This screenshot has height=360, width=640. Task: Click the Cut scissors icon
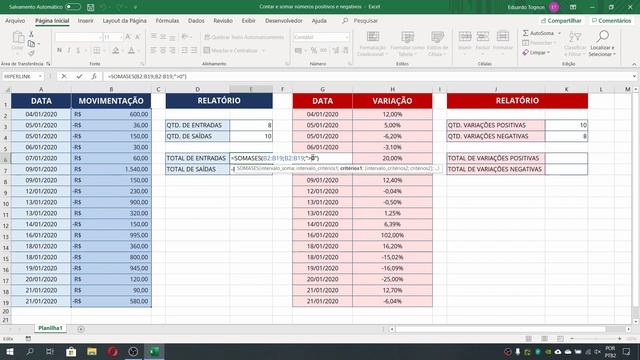(31, 35)
